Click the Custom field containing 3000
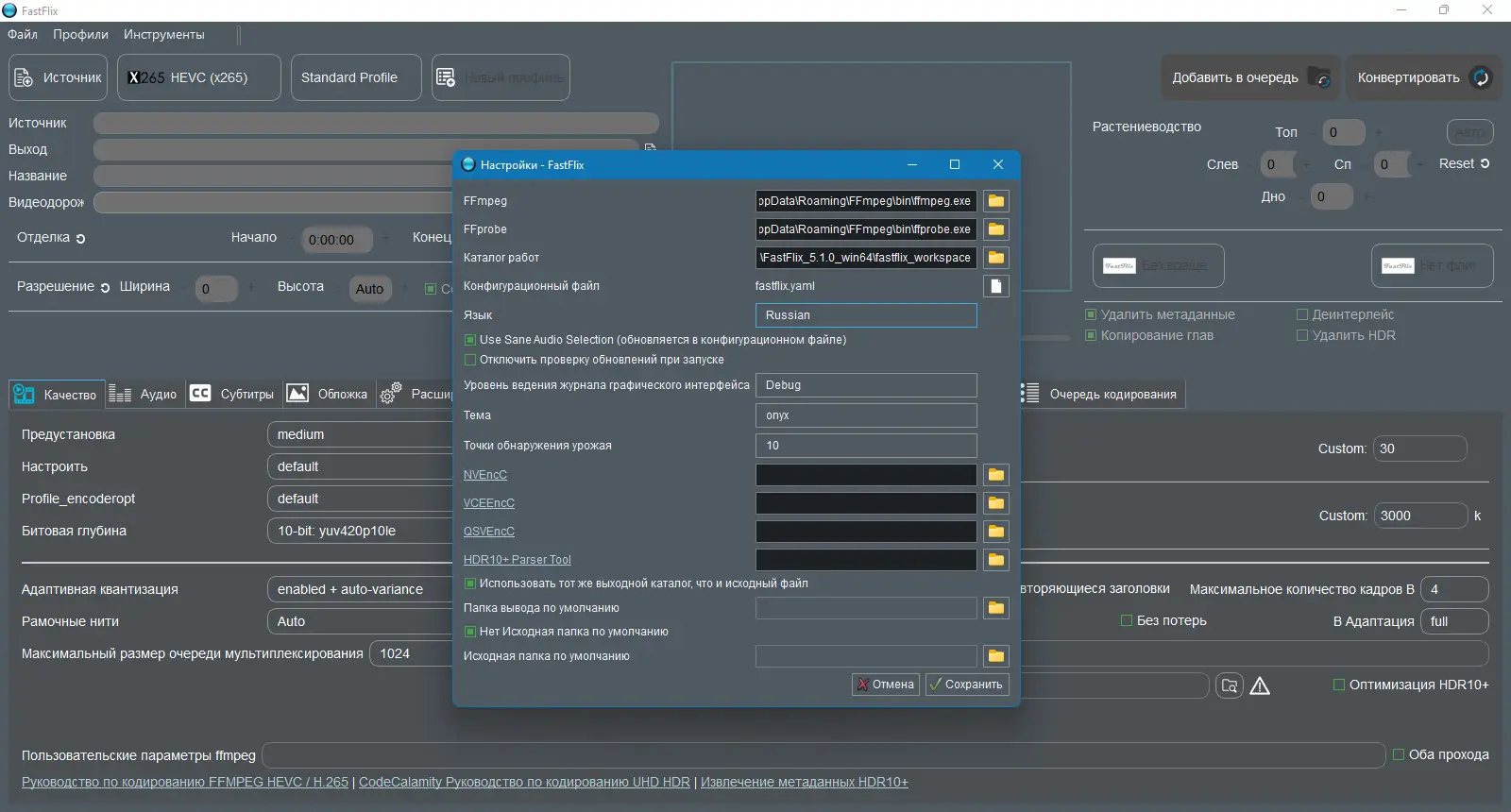This screenshot has height=812, width=1511. [x=1420, y=516]
